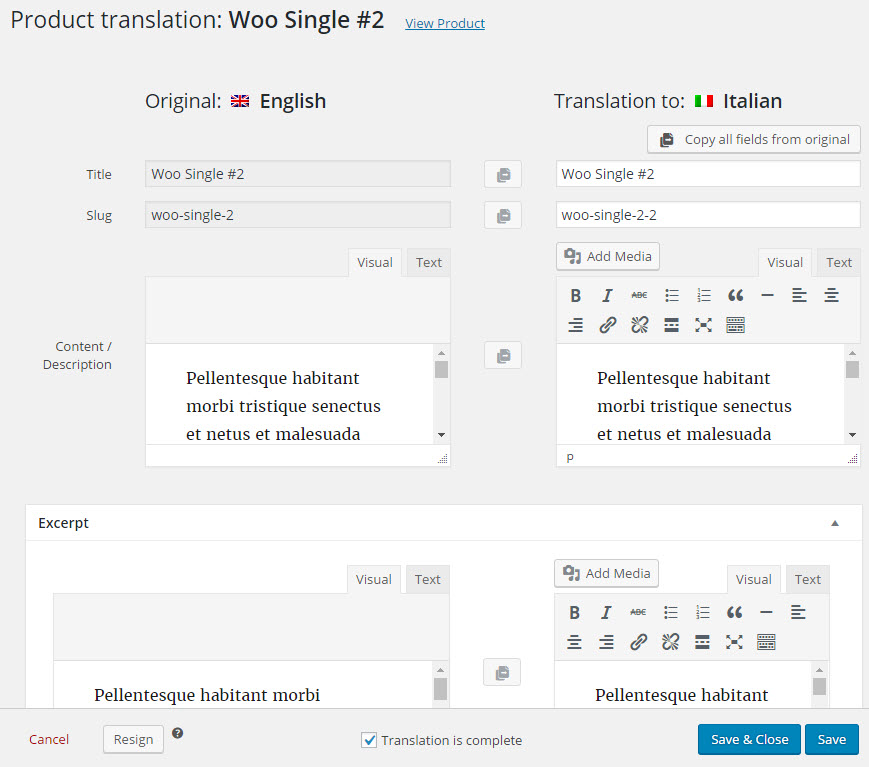The image size is (869, 767).
Task: Click down arrow of original description scrollbar
Action: point(441,435)
